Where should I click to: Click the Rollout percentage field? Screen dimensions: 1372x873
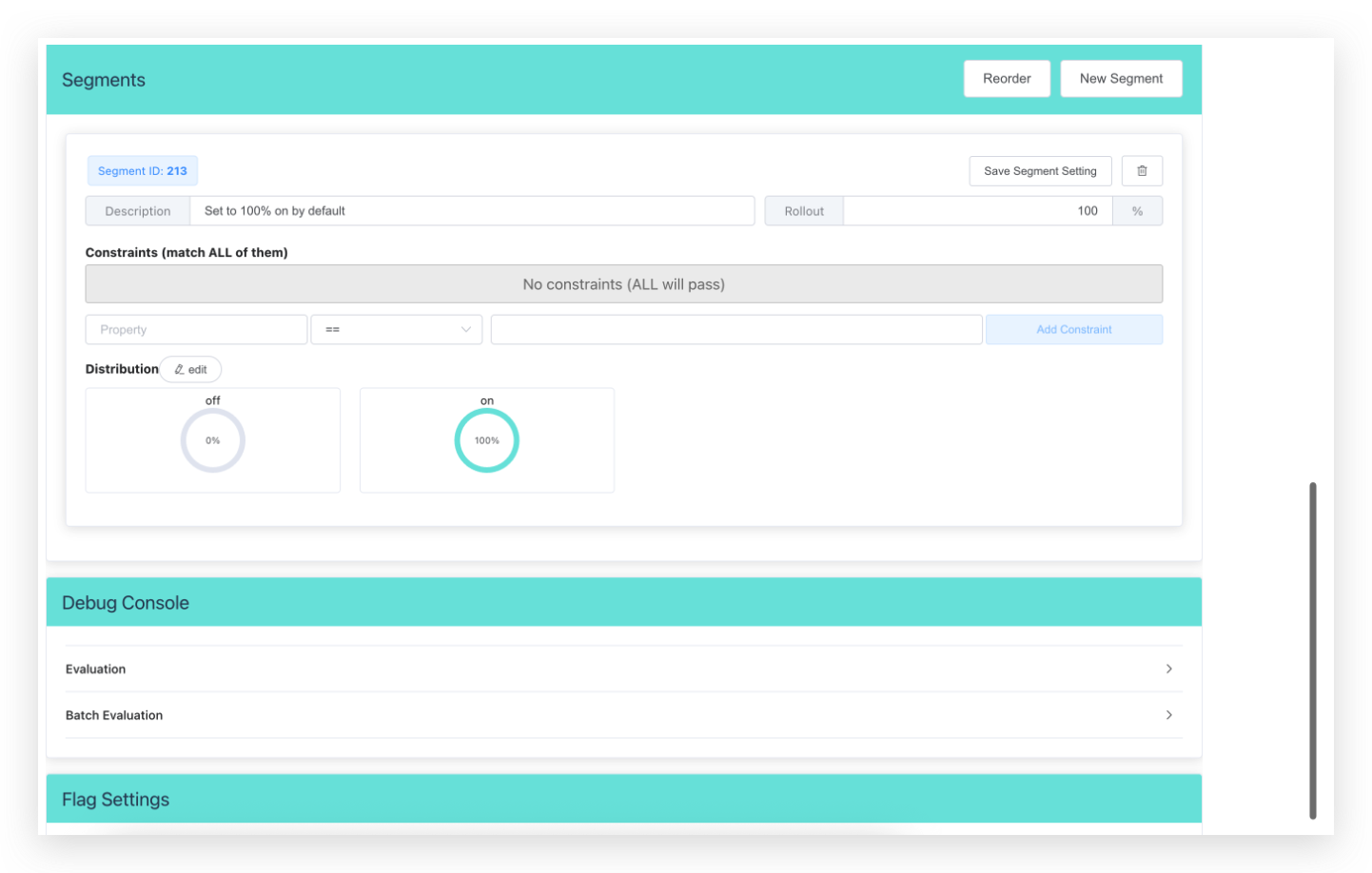(x=978, y=211)
